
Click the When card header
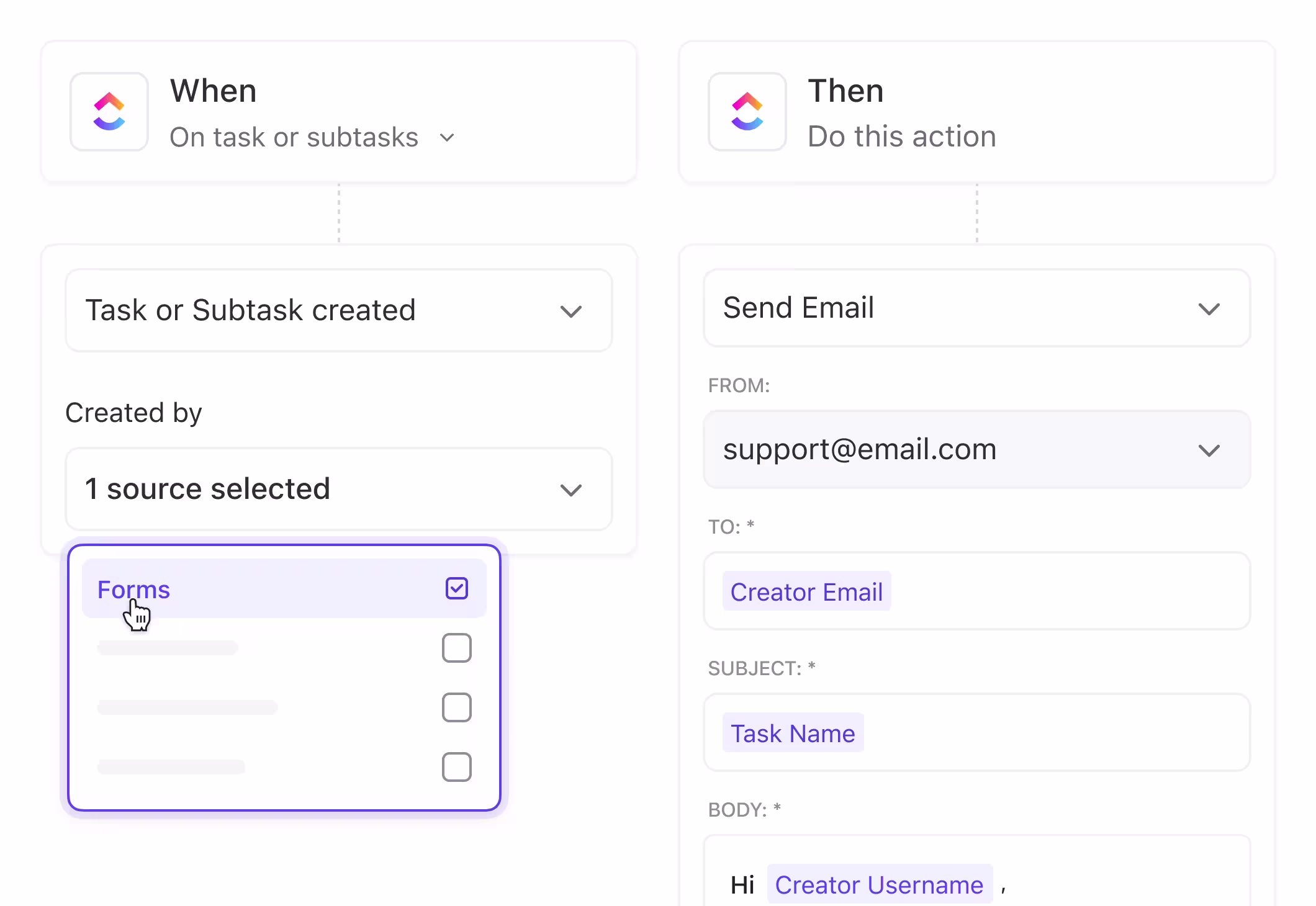(214, 91)
